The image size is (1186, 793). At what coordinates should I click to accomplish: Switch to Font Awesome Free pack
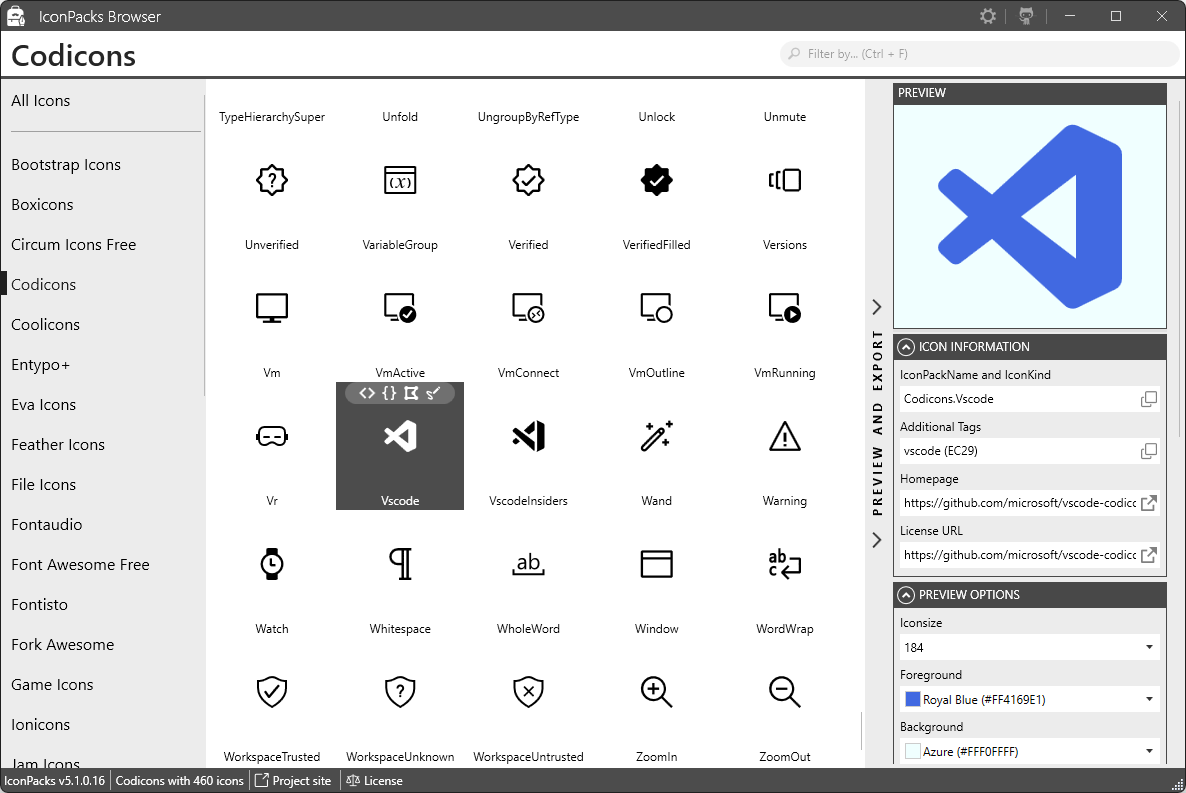click(80, 564)
